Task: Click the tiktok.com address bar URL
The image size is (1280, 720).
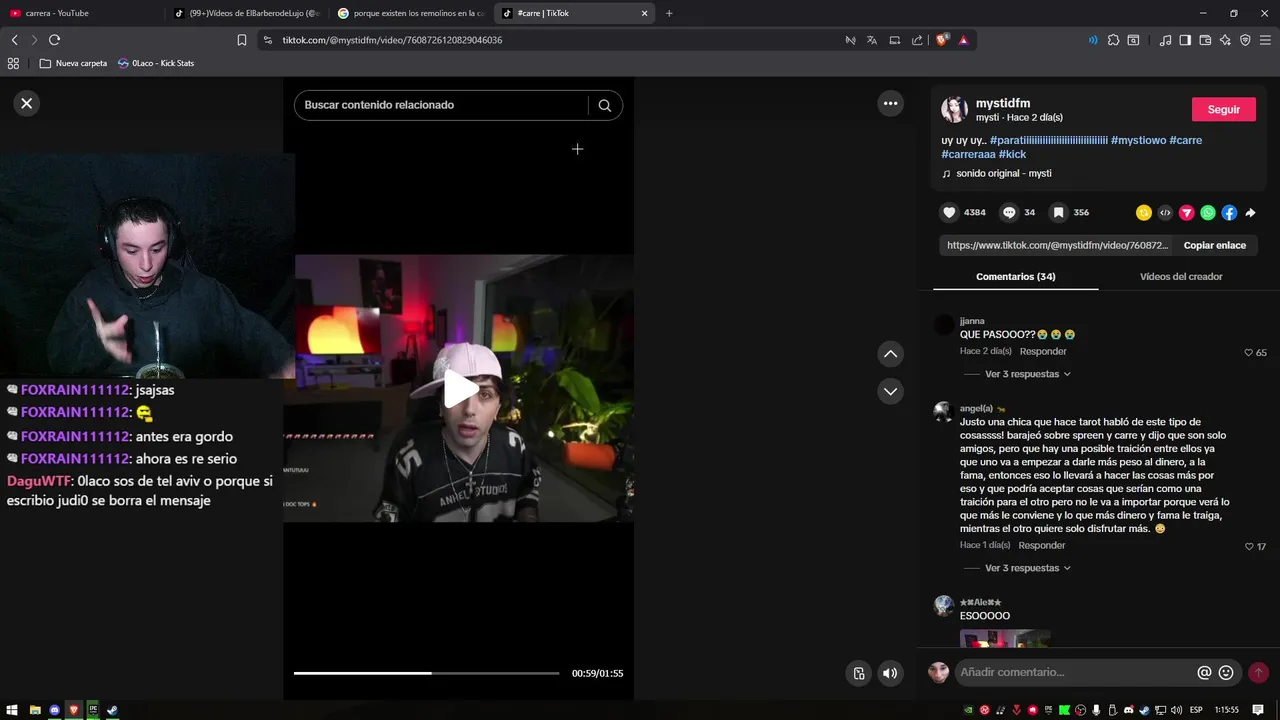Action: click(392, 40)
